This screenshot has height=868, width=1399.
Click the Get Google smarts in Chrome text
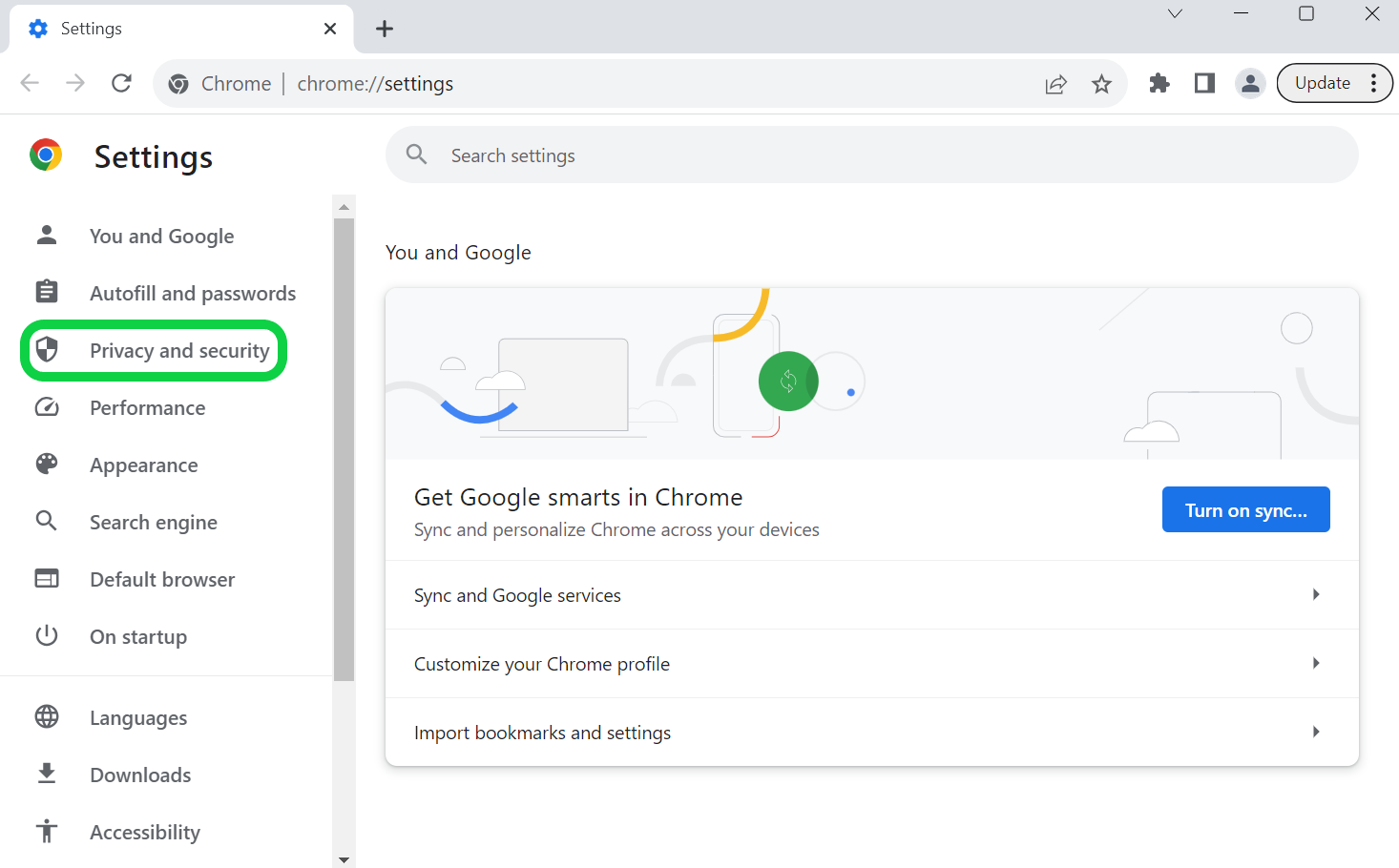(x=578, y=497)
